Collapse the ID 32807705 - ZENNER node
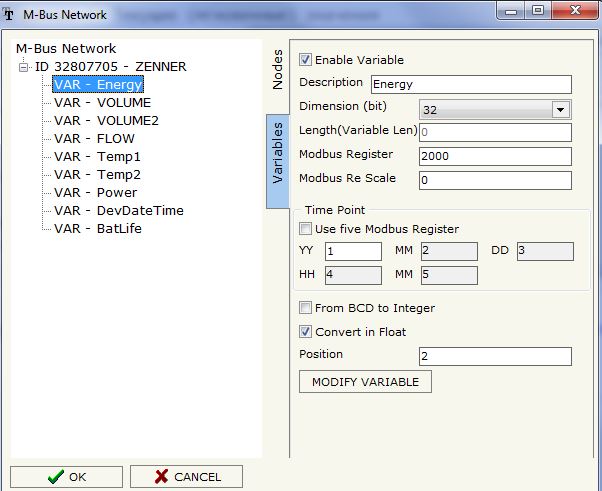Screen dimensions: 602x491 (24, 67)
